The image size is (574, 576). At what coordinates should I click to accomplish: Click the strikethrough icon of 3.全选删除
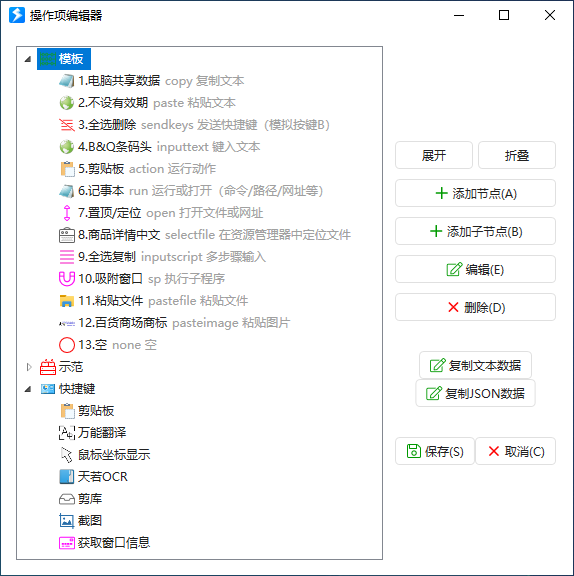click(66, 125)
